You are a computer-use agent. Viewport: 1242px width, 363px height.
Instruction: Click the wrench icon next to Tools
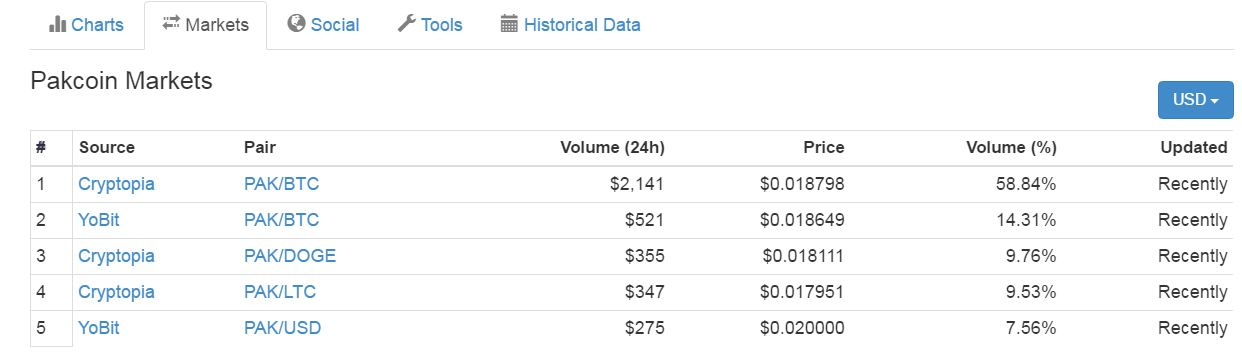[406, 24]
